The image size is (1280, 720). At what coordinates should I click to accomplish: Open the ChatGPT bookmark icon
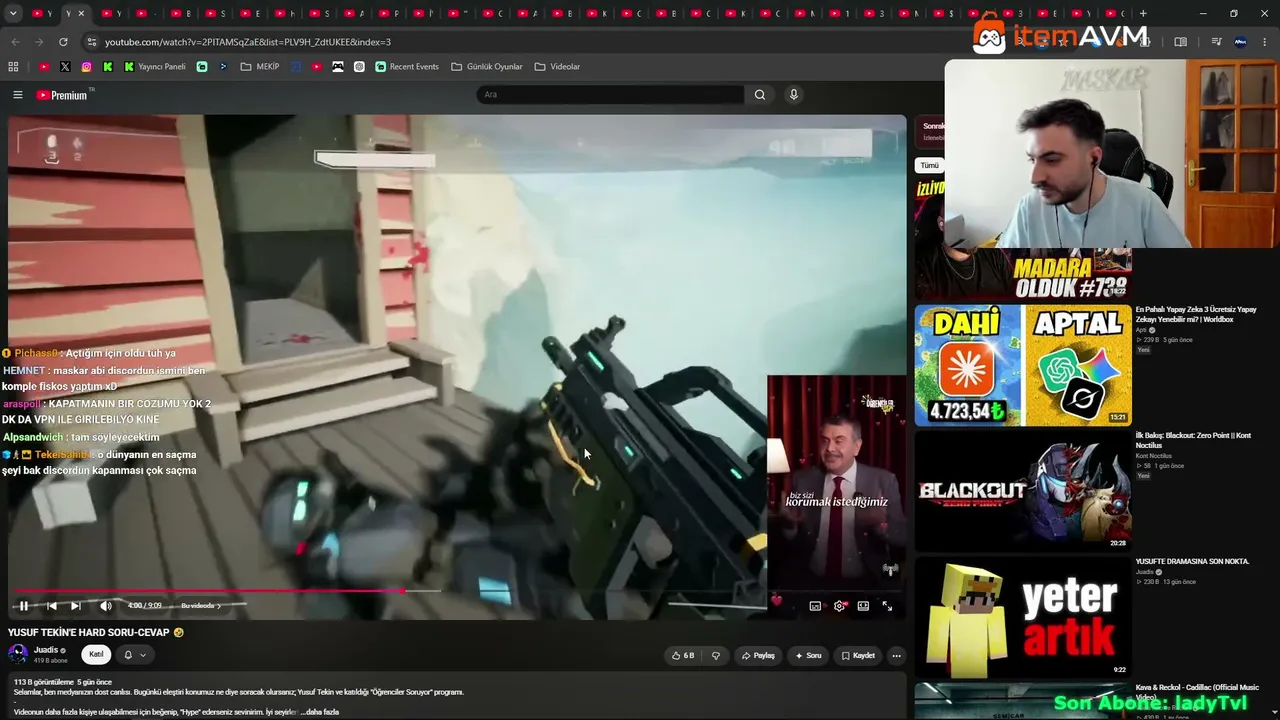tap(359, 67)
